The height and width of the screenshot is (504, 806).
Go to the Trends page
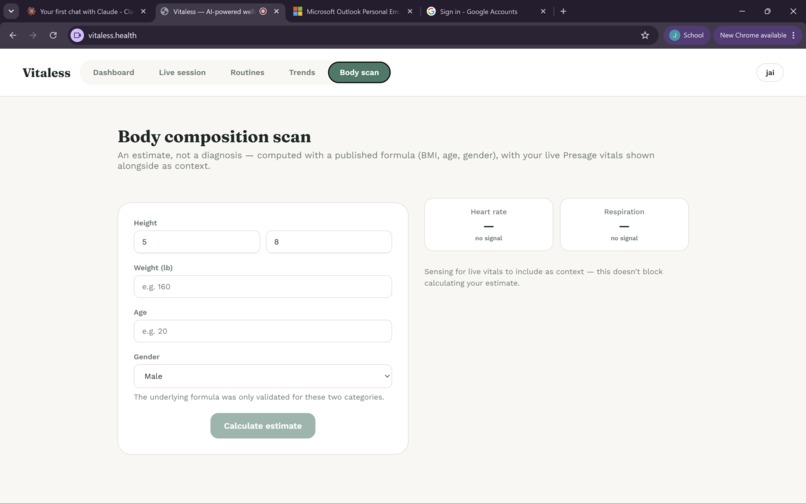(302, 73)
